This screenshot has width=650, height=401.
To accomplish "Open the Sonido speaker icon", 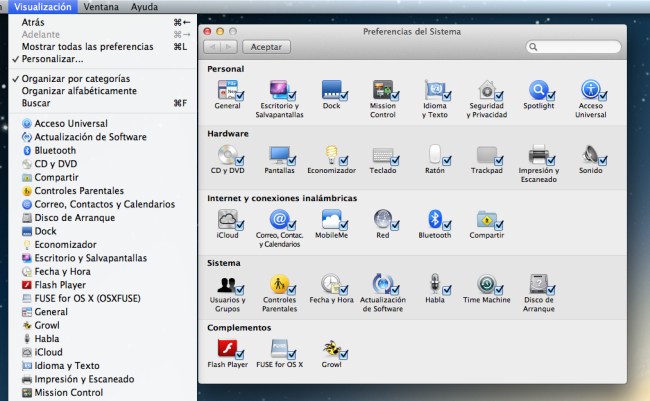I will click(591, 155).
